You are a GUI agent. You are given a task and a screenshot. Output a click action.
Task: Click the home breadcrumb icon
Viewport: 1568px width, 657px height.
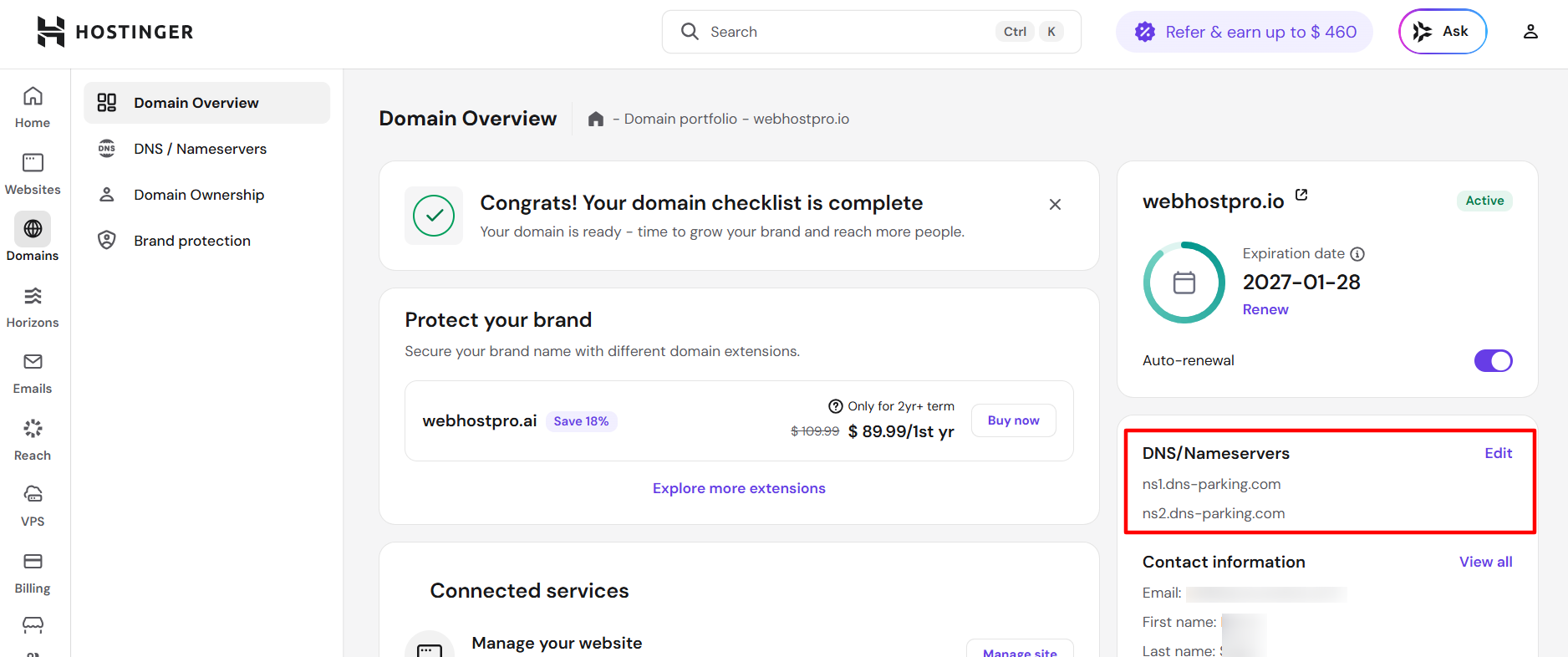point(596,119)
